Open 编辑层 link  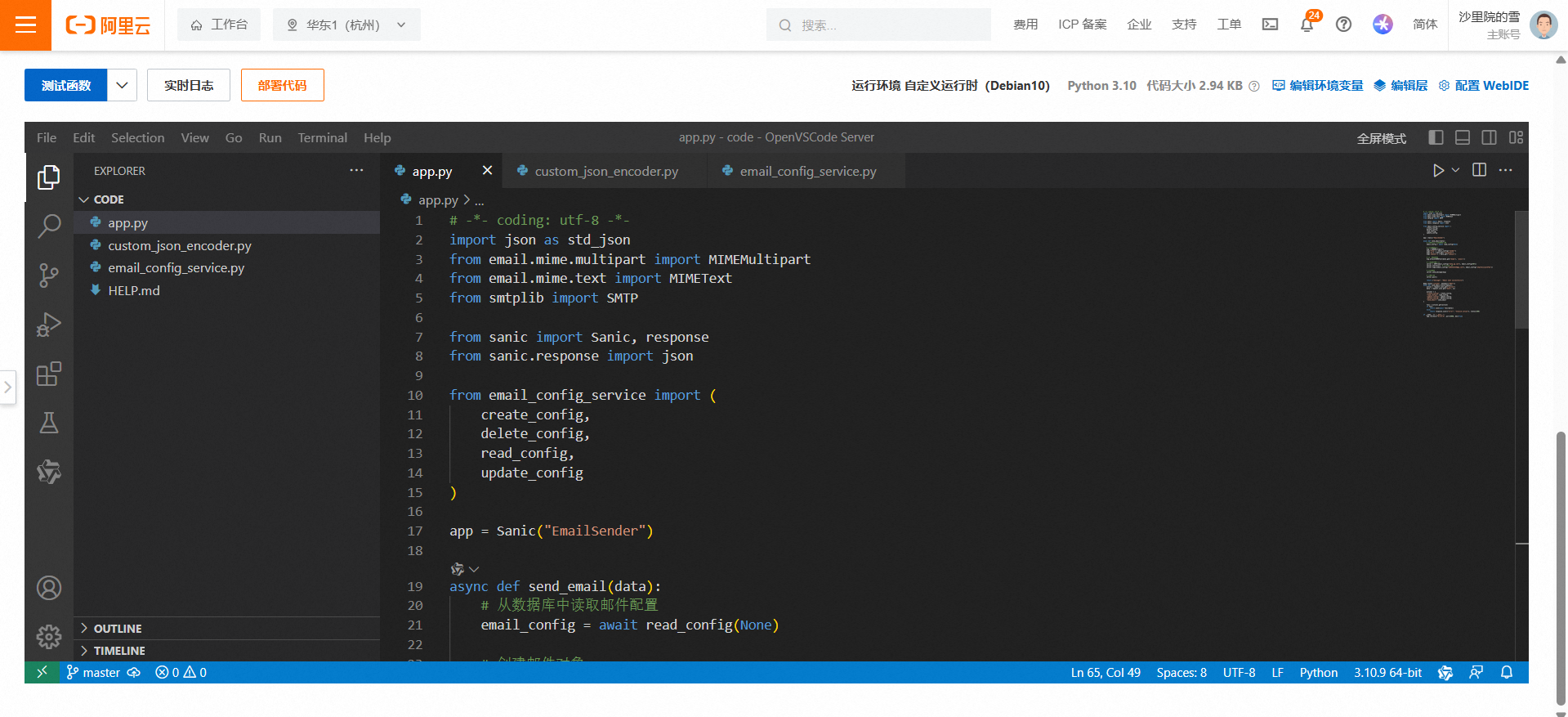(x=1401, y=86)
